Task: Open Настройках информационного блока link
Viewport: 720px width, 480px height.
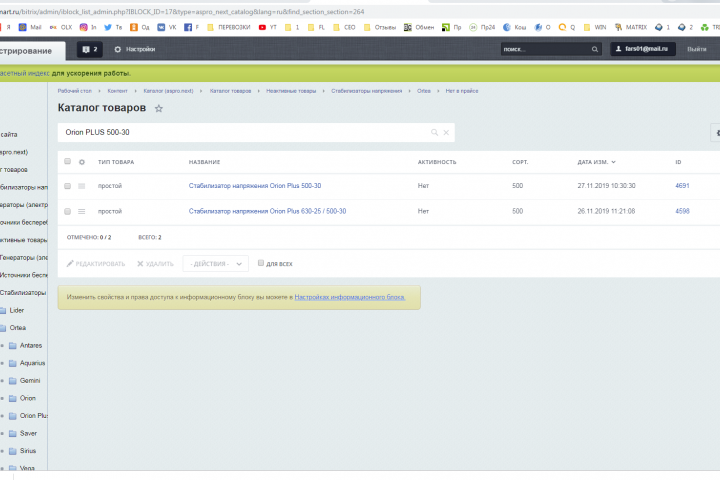Action: (350, 297)
